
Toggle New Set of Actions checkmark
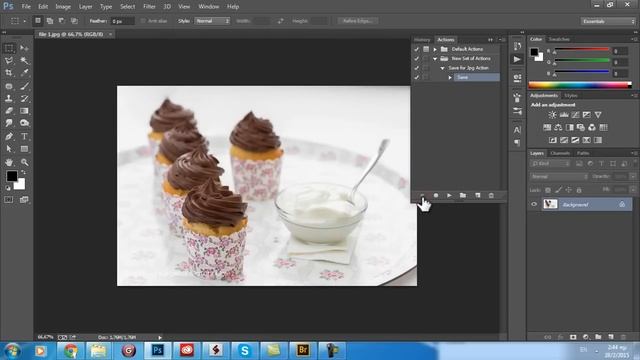[x=416, y=58]
